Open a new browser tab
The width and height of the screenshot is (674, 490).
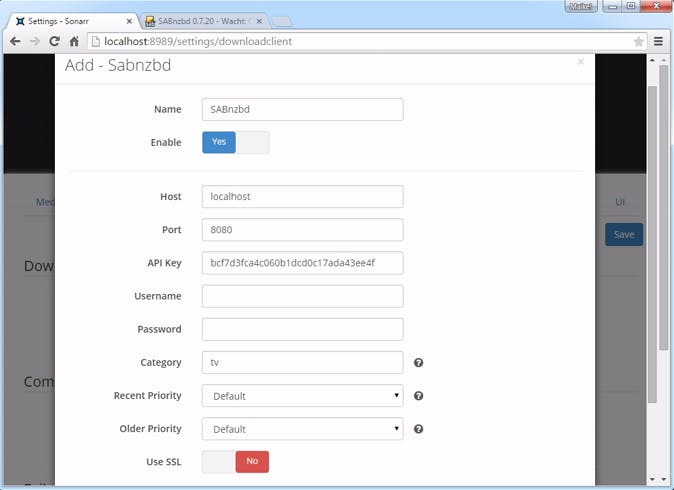(282, 21)
